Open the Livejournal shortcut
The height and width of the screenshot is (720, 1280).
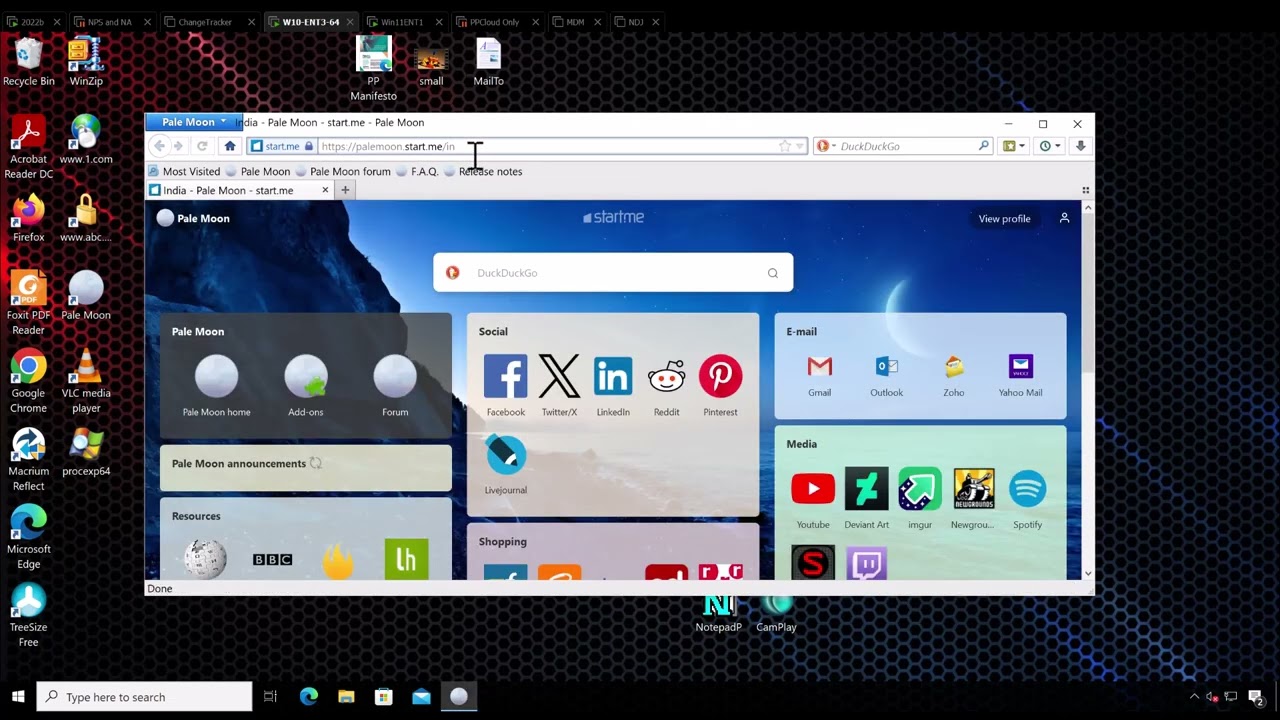[505, 464]
